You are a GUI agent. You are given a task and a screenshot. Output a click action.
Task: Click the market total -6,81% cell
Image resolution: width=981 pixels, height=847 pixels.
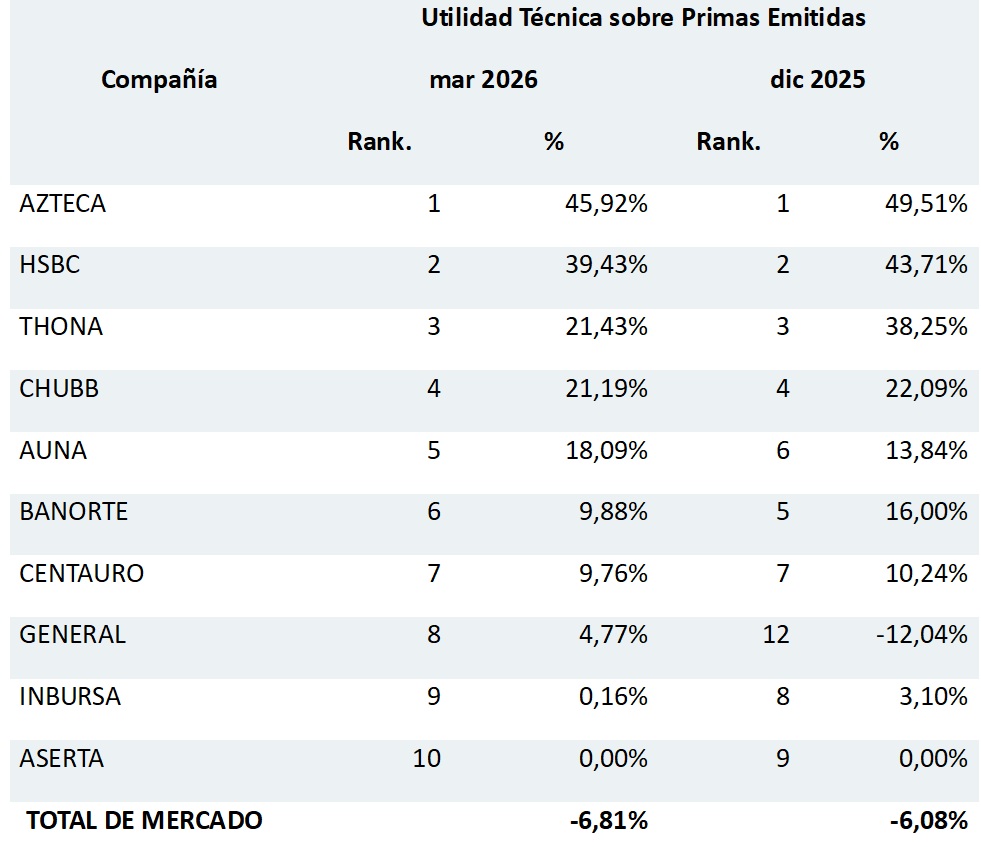click(609, 821)
